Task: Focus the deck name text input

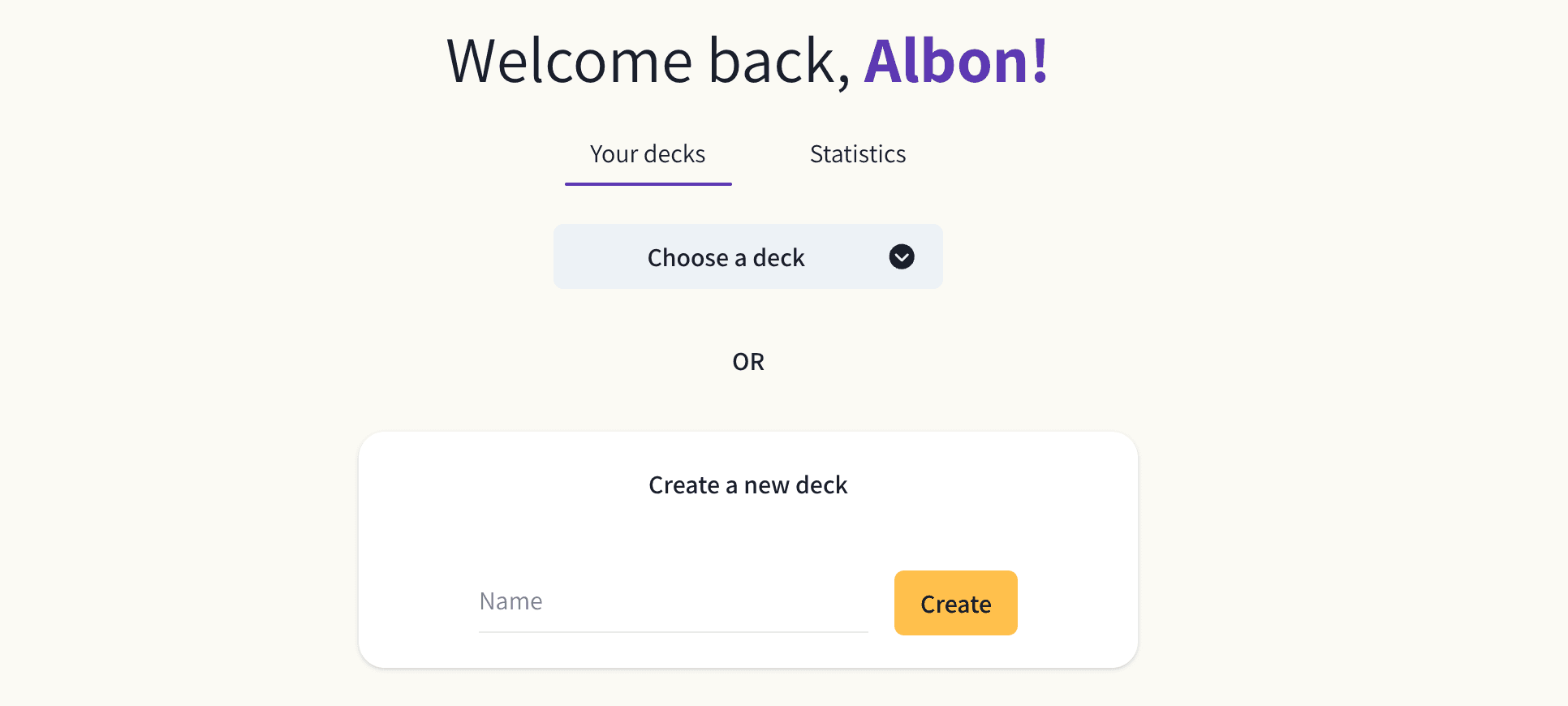Action: click(x=674, y=601)
